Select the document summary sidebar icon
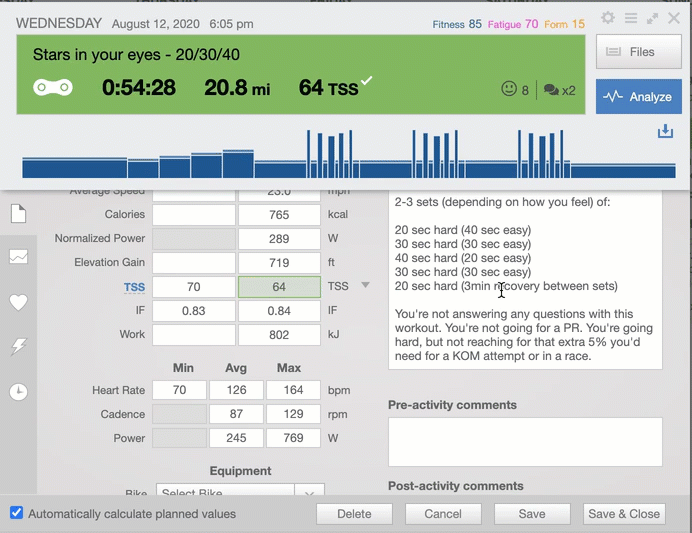692x533 pixels. 18,213
